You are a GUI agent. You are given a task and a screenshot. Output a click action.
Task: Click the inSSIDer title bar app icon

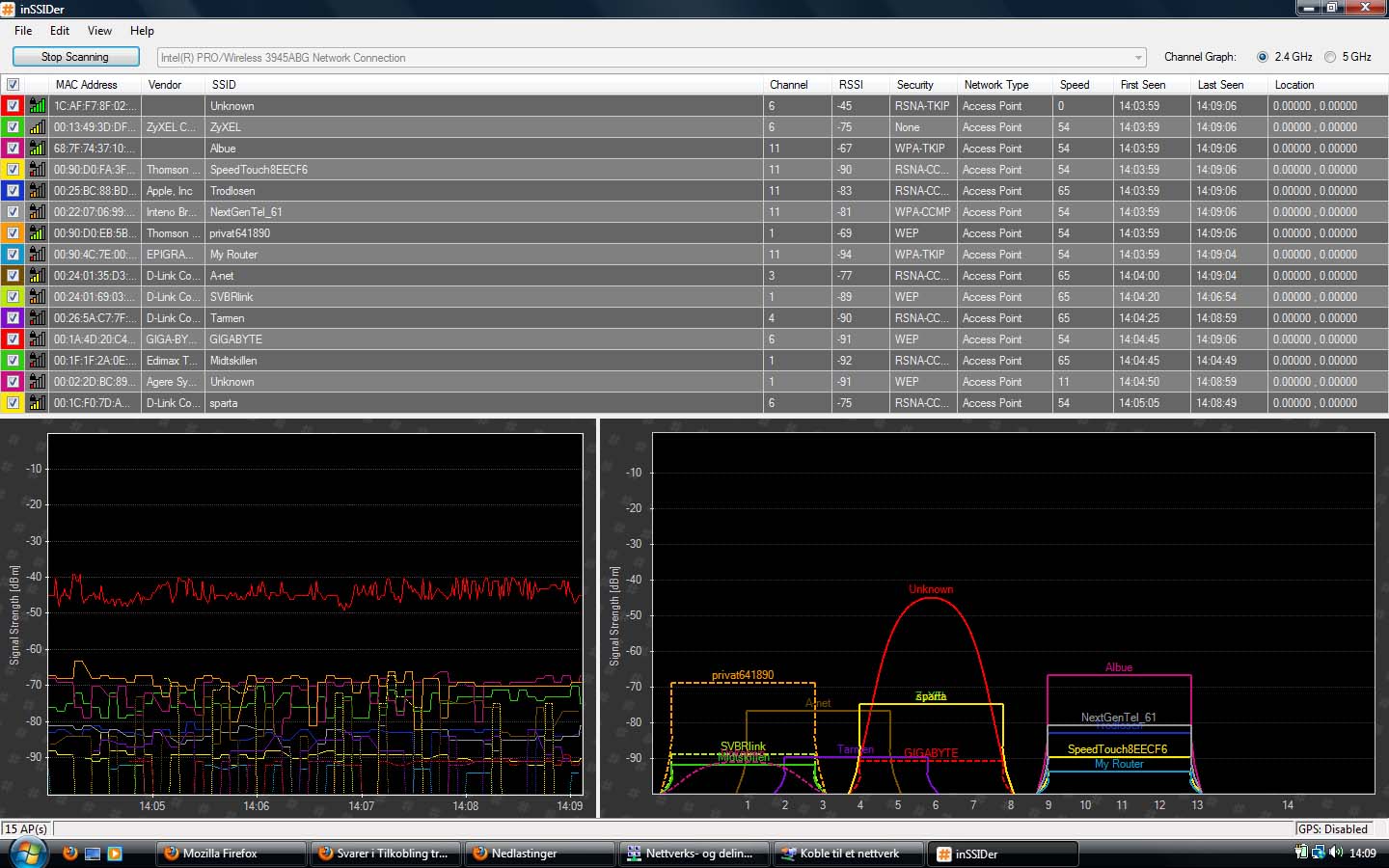9,9
